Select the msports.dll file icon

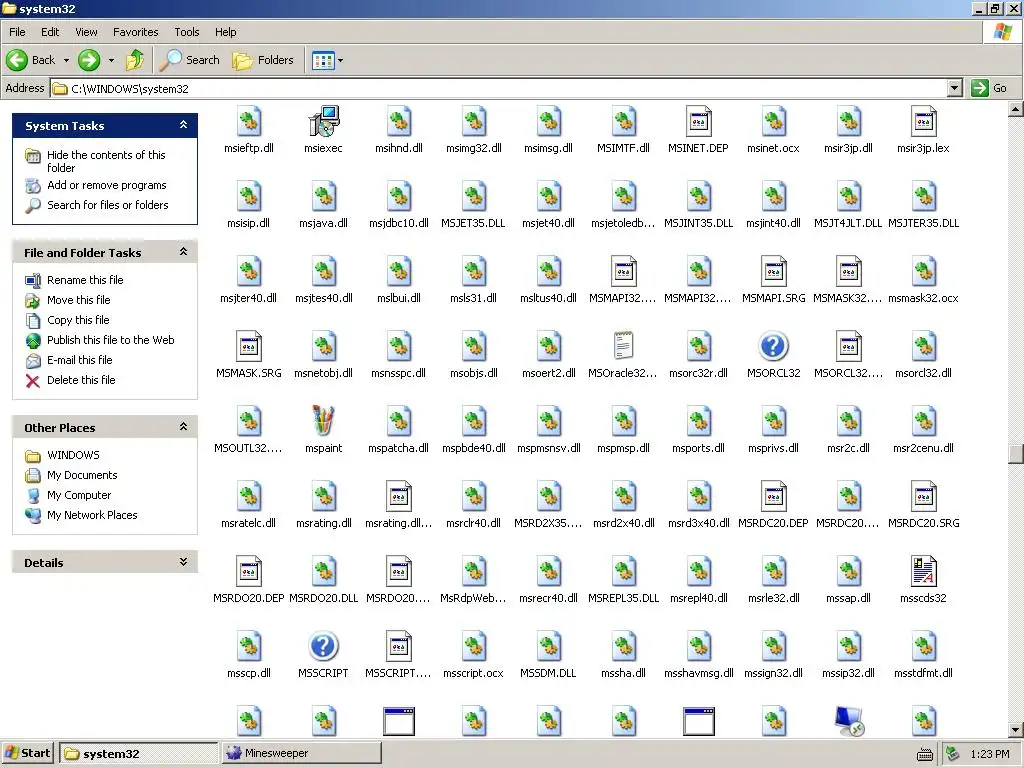point(699,421)
